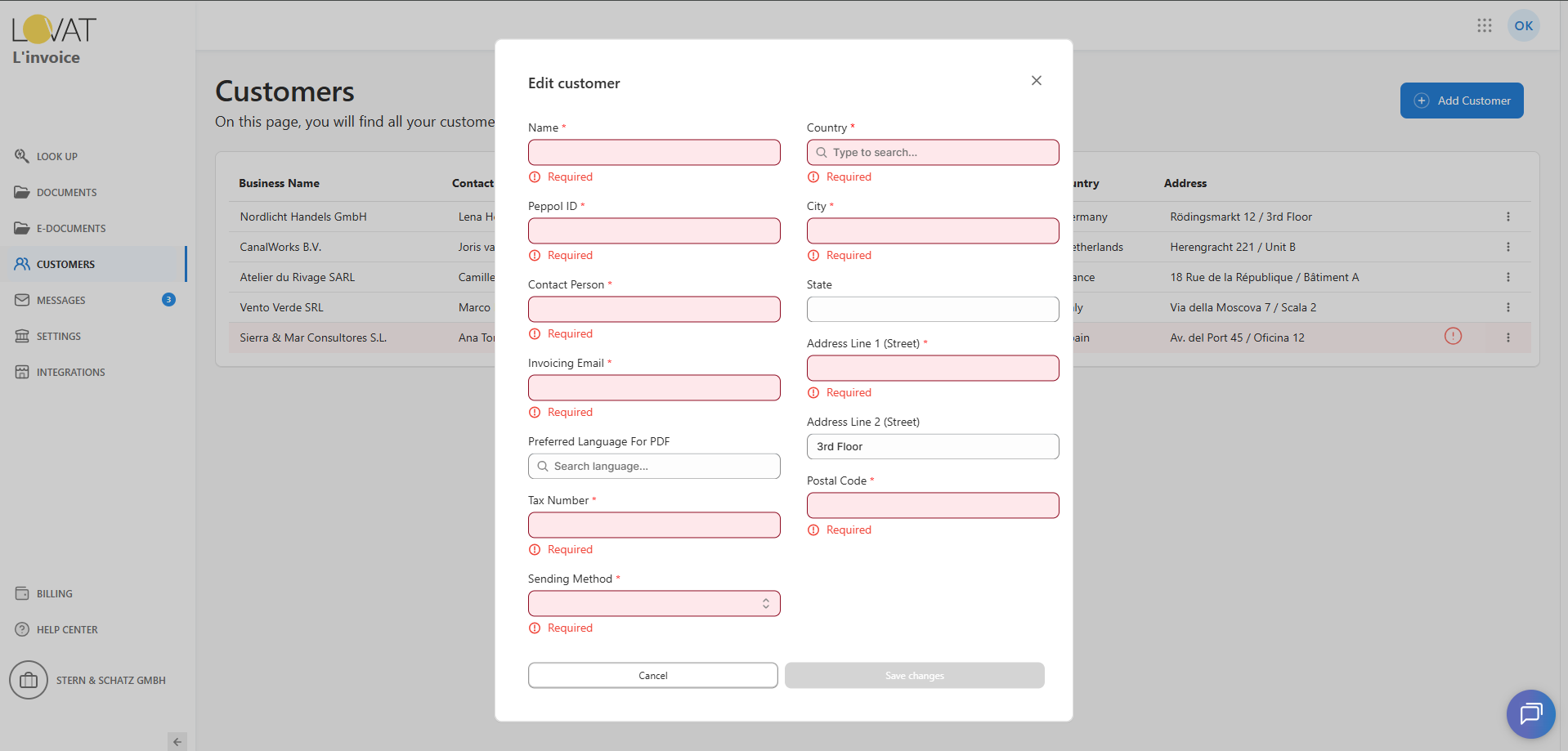Click the OK user avatar
Image resolution: width=1568 pixels, height=751 pixels.
pos(1523,25)
